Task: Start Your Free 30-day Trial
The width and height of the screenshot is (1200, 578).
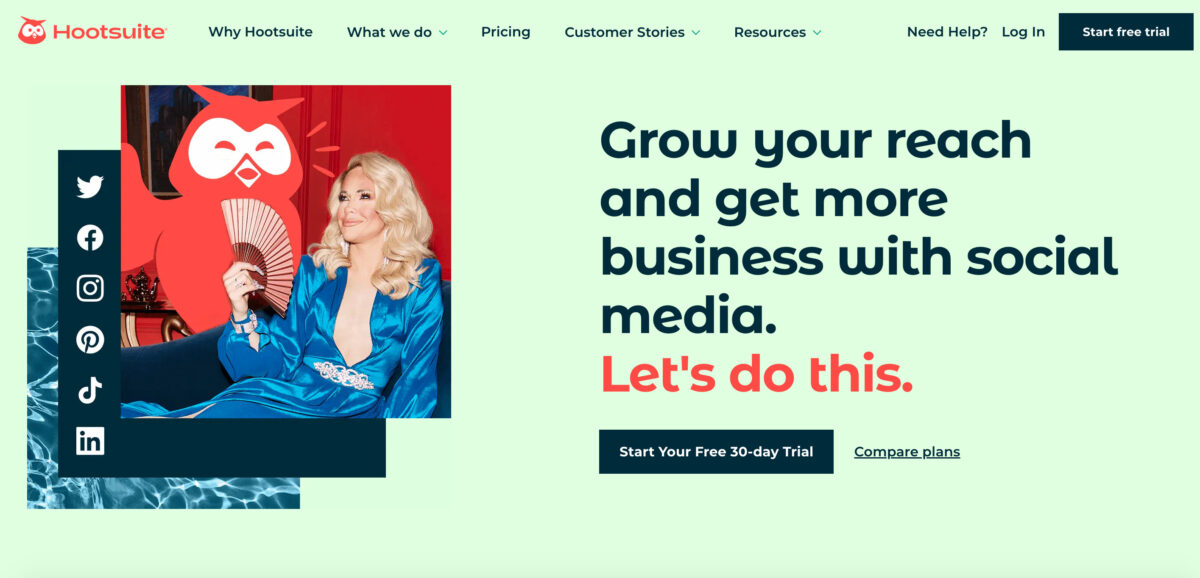Action: click(x=716, y=452)
